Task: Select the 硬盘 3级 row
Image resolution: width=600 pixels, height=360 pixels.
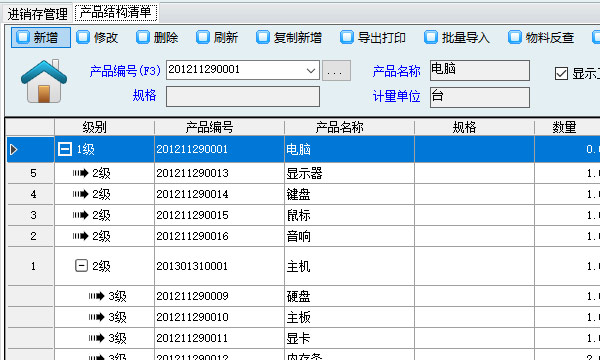Action: point(303,296)
